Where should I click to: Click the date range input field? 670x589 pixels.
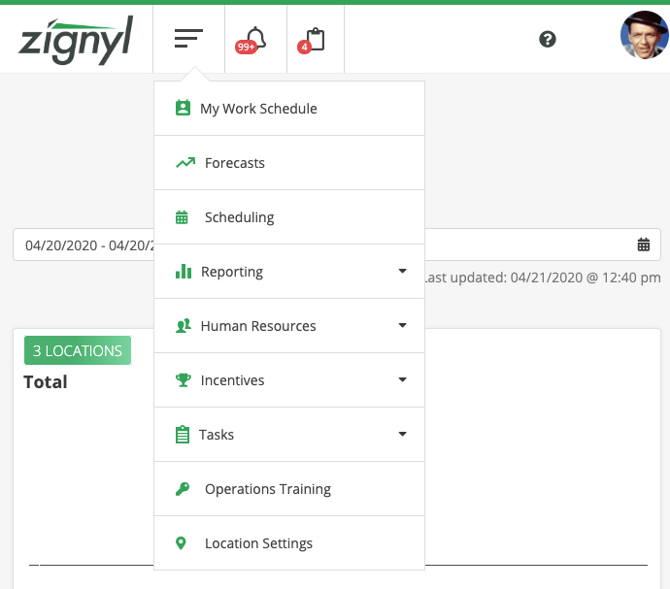[x=85, y=245]
